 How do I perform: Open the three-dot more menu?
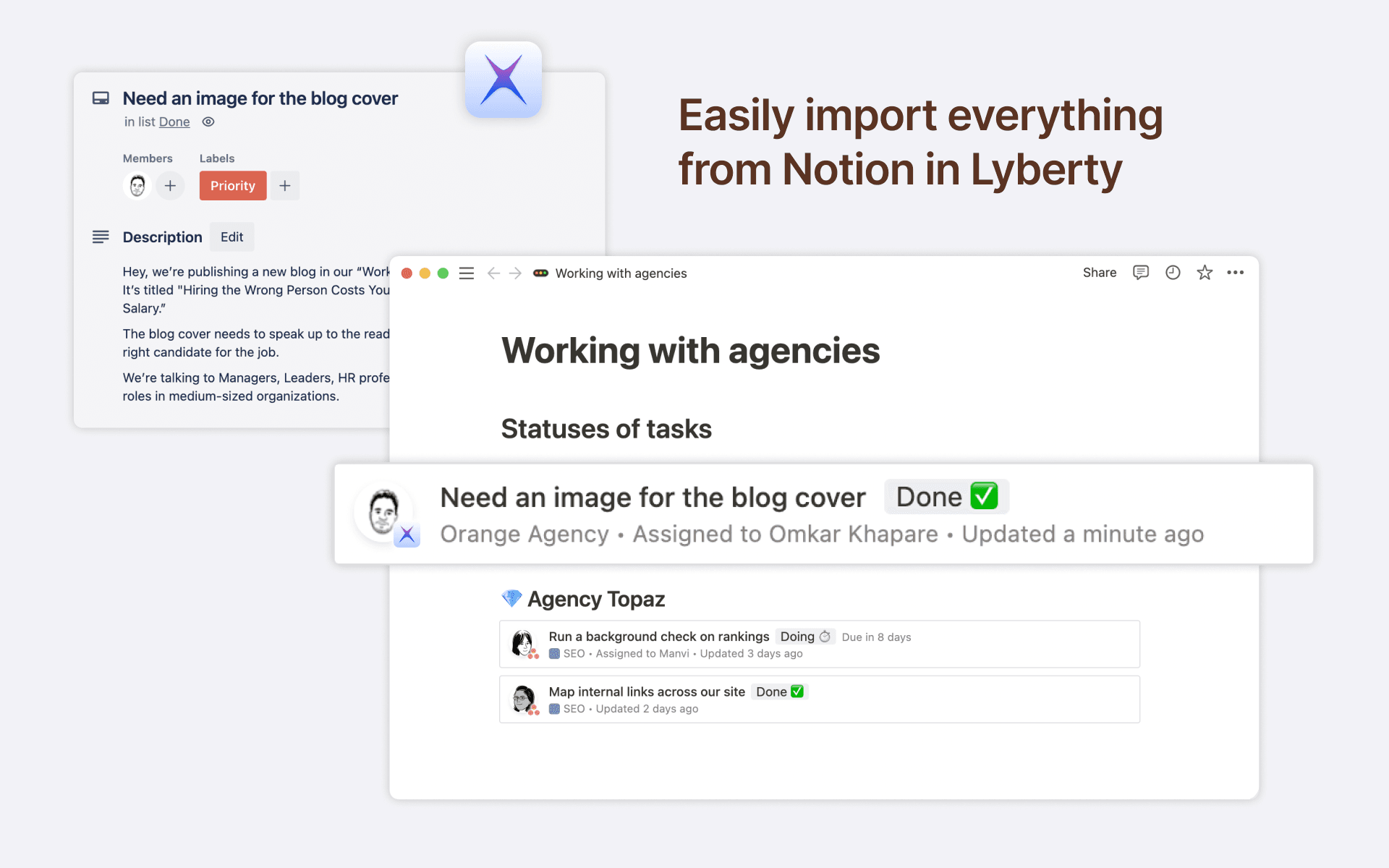[x=1236, y=273]
